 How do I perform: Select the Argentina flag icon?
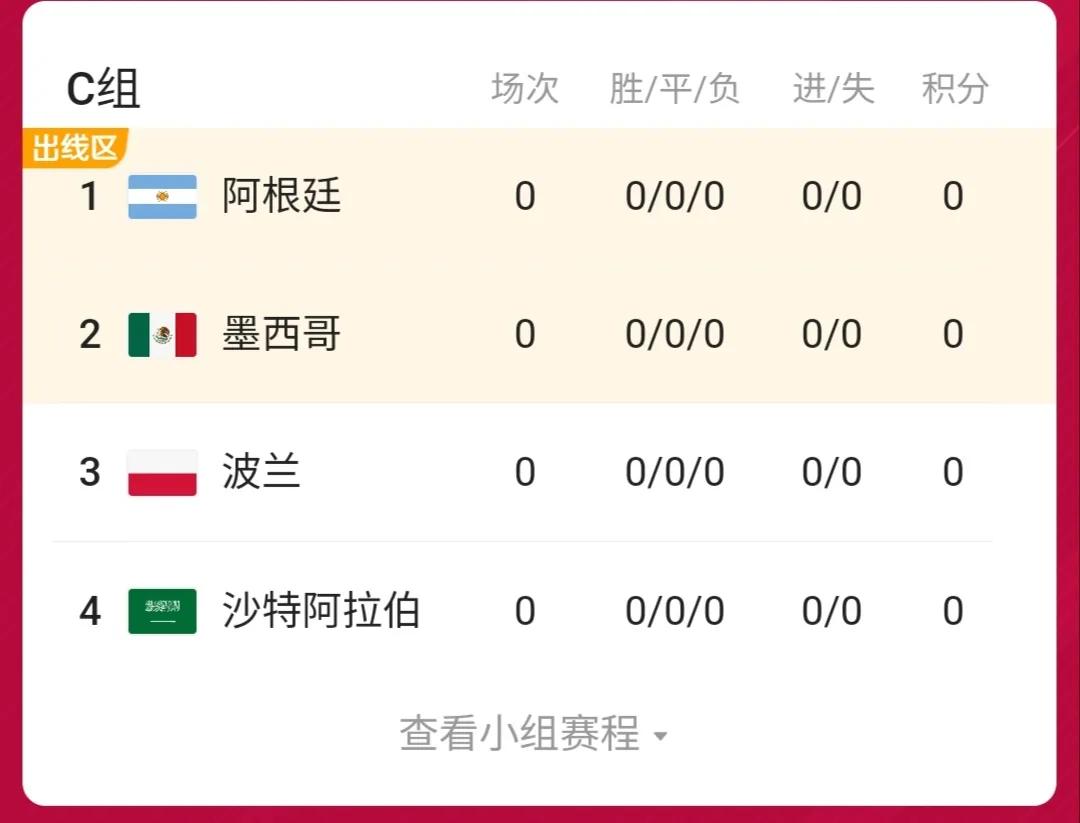[162, 197]
